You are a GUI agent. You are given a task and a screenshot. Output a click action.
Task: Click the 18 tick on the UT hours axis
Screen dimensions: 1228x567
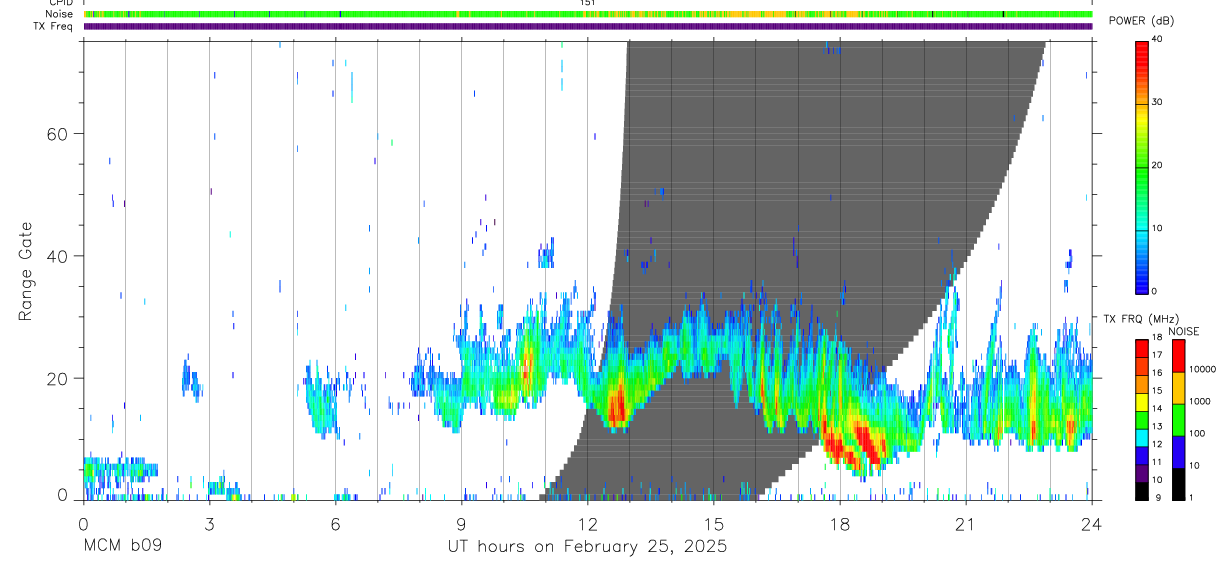(x=839, y=524)
